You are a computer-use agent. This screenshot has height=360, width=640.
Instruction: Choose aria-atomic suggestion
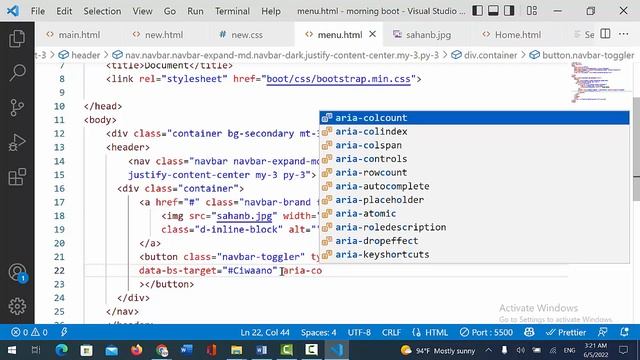click(474, 213)
